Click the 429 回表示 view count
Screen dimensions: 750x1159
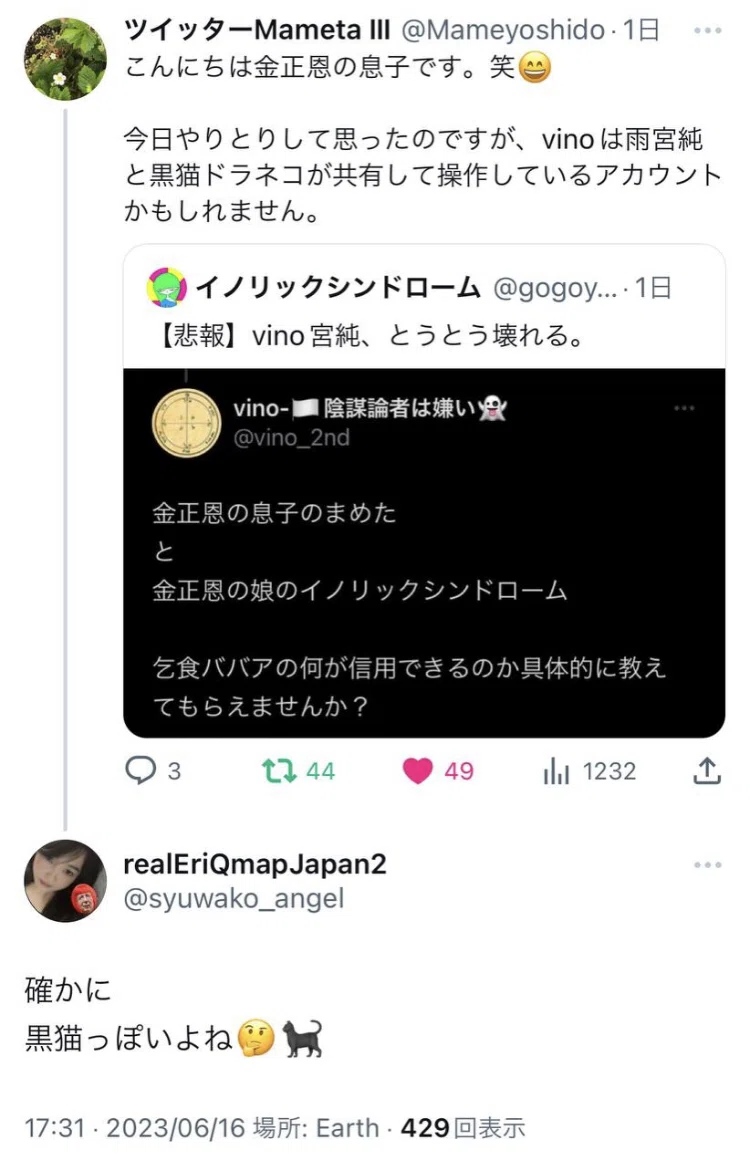pyautogui.click(x=463, y=1128)
